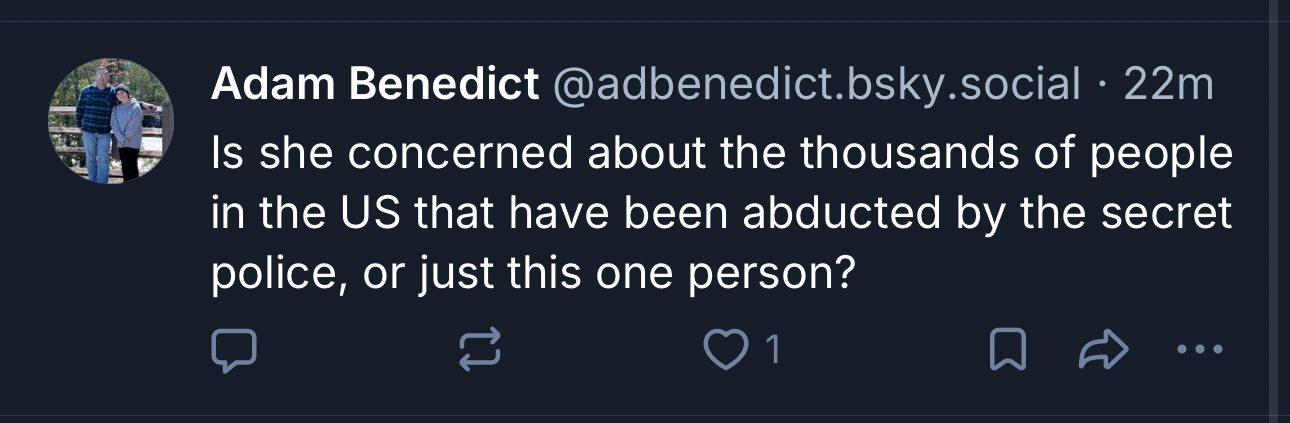Open the @adbenedict.bsky.social handle link
This screenshot has height=423, width=1290.
(817, 86)
